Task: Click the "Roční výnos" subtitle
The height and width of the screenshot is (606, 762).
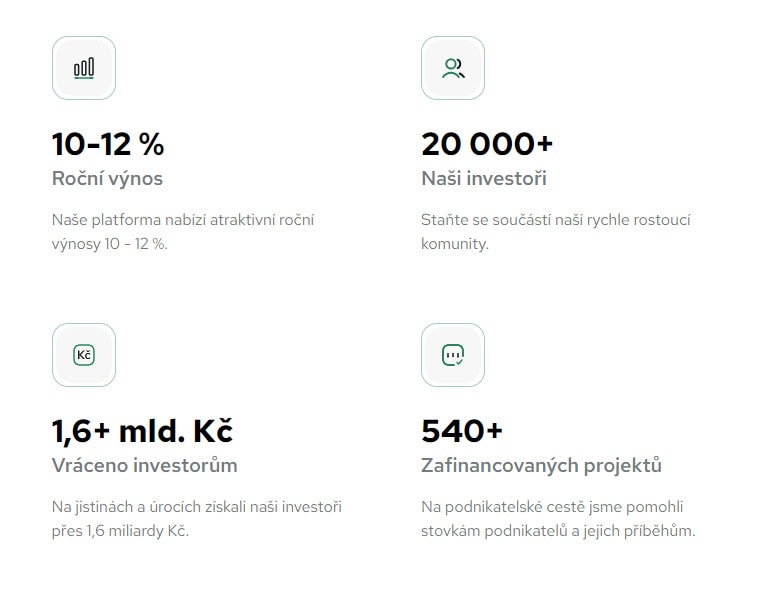Action: coord(107,179)
